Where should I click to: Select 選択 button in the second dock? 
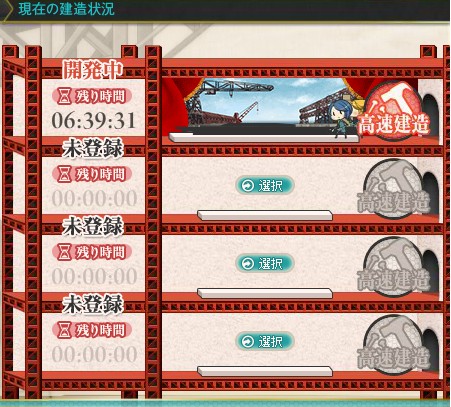point(265,186)
